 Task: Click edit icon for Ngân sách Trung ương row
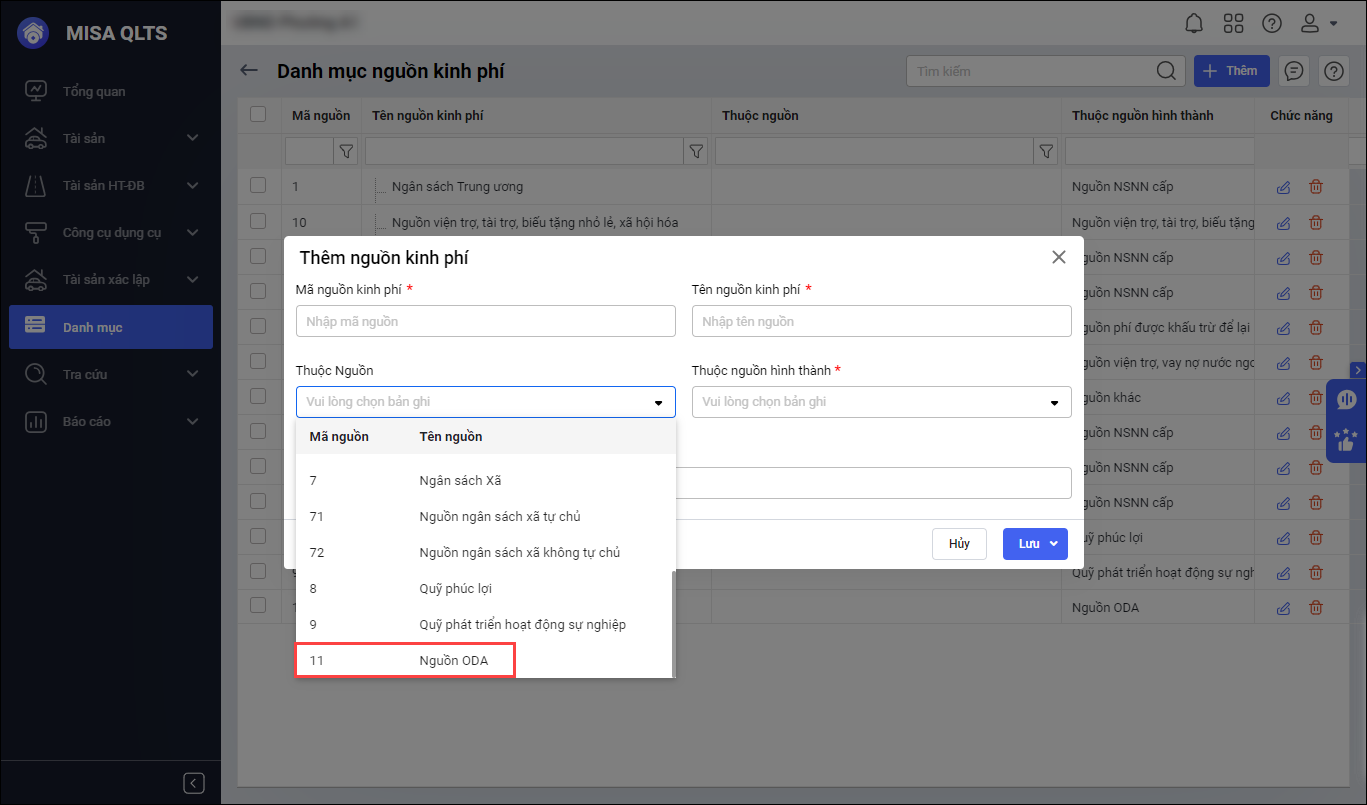[1283, 187]
